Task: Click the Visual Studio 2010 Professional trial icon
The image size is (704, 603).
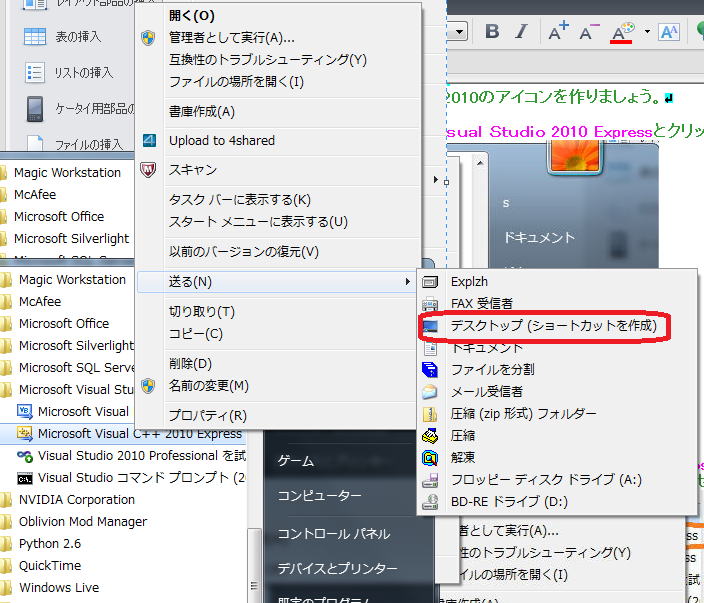Action: pos(24,456)
